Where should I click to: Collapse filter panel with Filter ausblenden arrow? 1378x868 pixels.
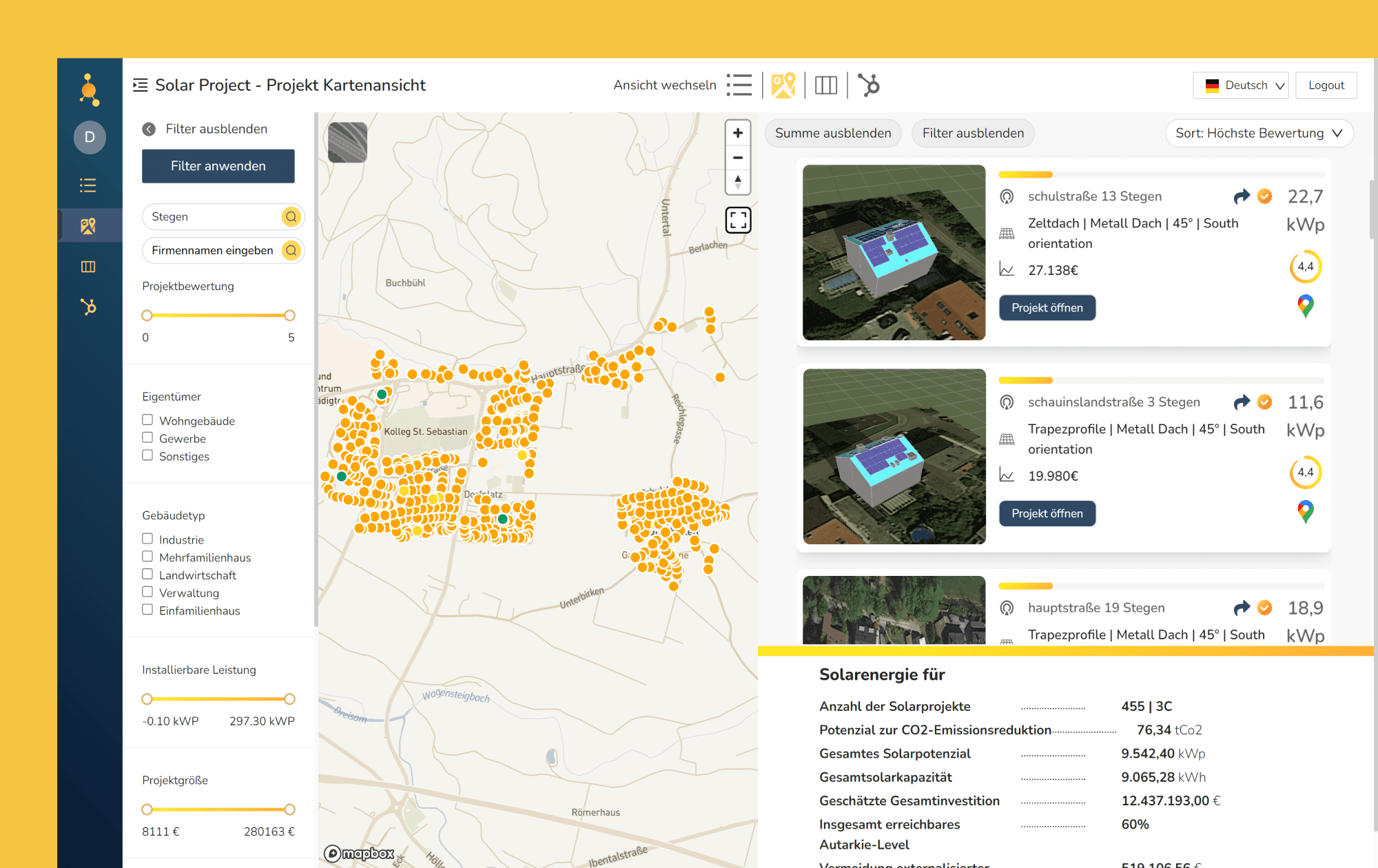click(149, 130)
